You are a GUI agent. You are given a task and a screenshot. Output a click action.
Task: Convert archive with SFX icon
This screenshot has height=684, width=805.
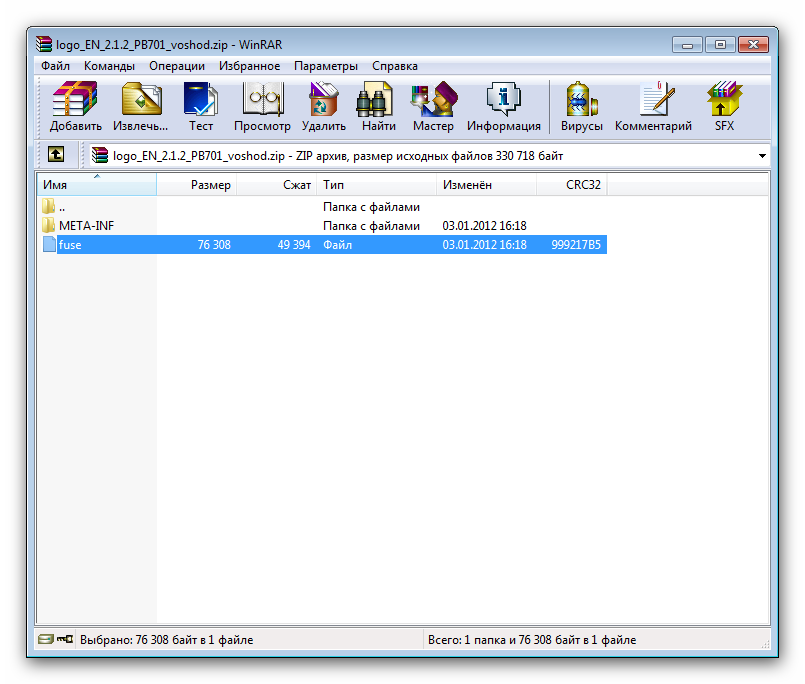tap(724, 99)
